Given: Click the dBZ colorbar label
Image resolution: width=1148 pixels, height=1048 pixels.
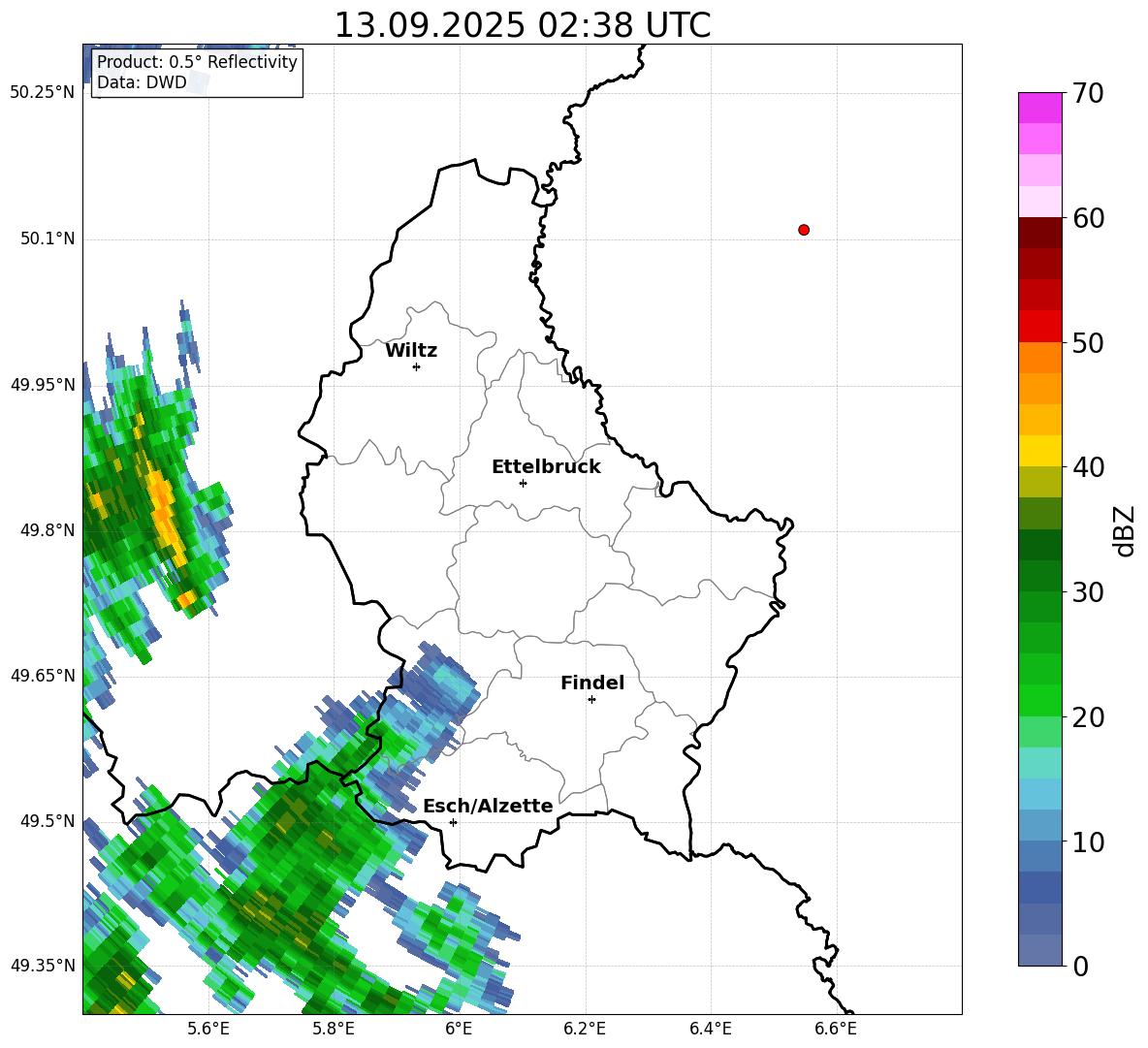Looking at the screenshot, I should 1124,530.
